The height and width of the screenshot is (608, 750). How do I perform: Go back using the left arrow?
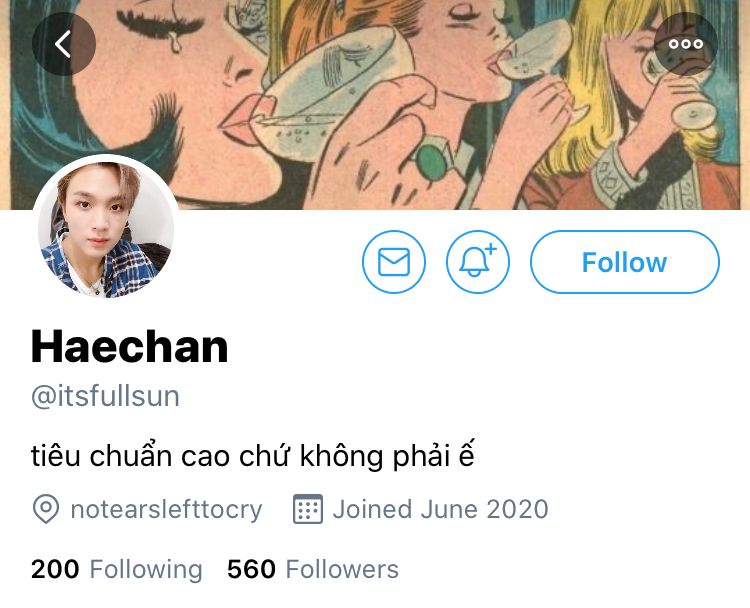click(64, 44)
